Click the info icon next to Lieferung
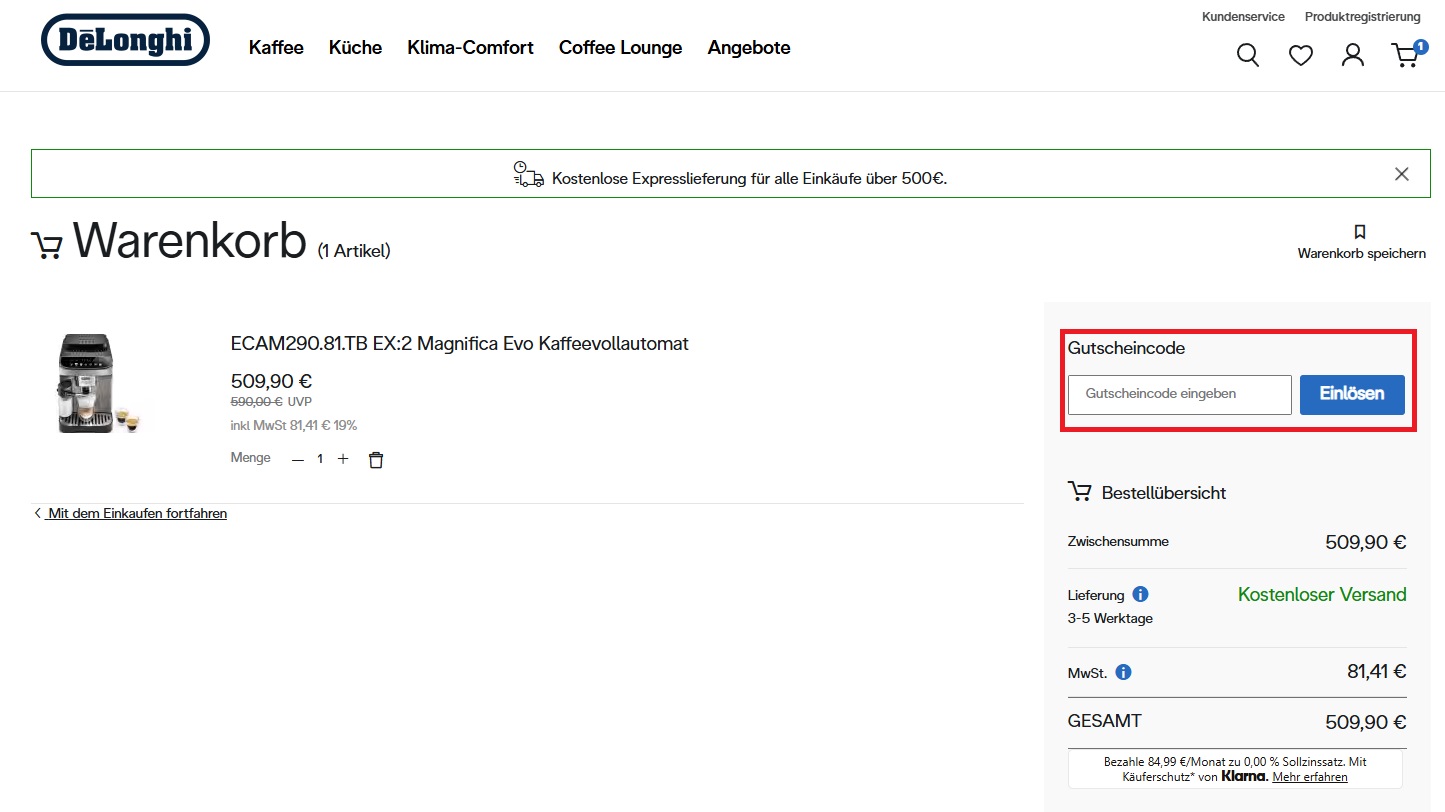This screenshot has height=812, width=1445. click(x=1140, y=594)
